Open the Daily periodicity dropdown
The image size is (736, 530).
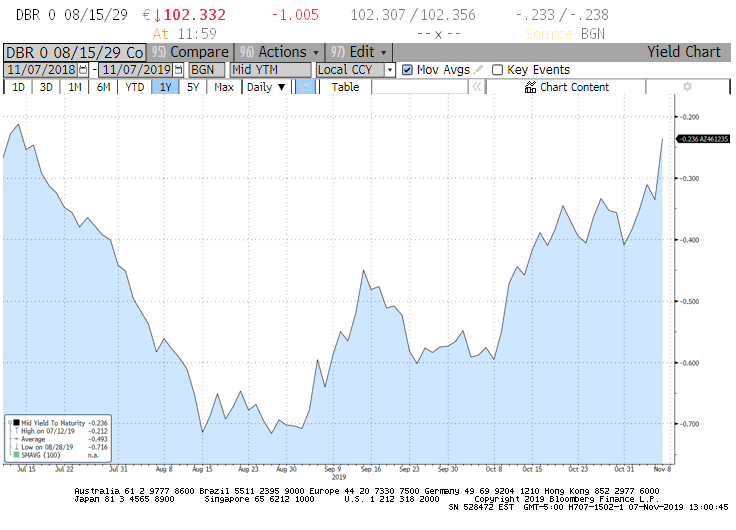266,87
